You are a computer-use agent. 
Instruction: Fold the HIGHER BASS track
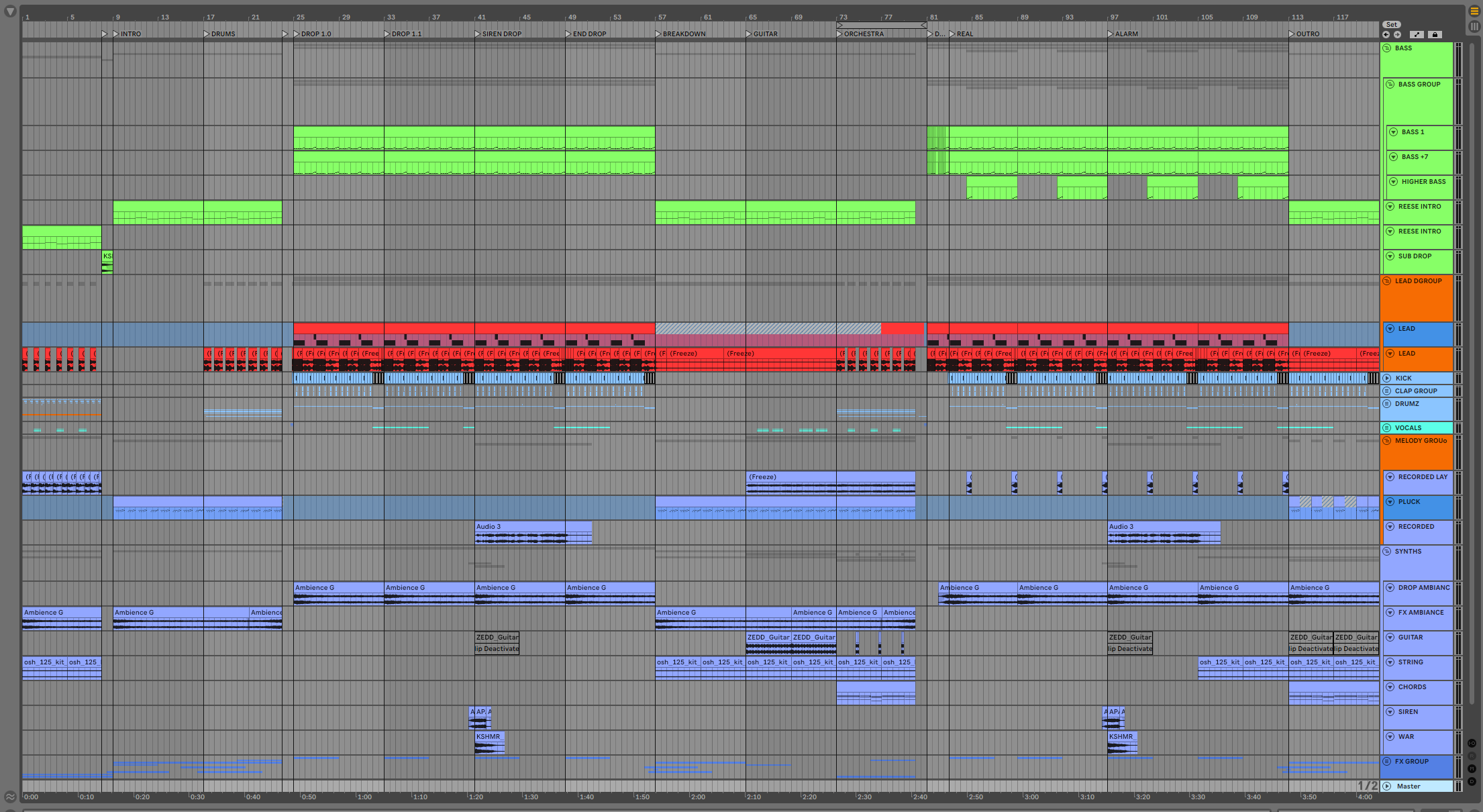pos(1393,182)
